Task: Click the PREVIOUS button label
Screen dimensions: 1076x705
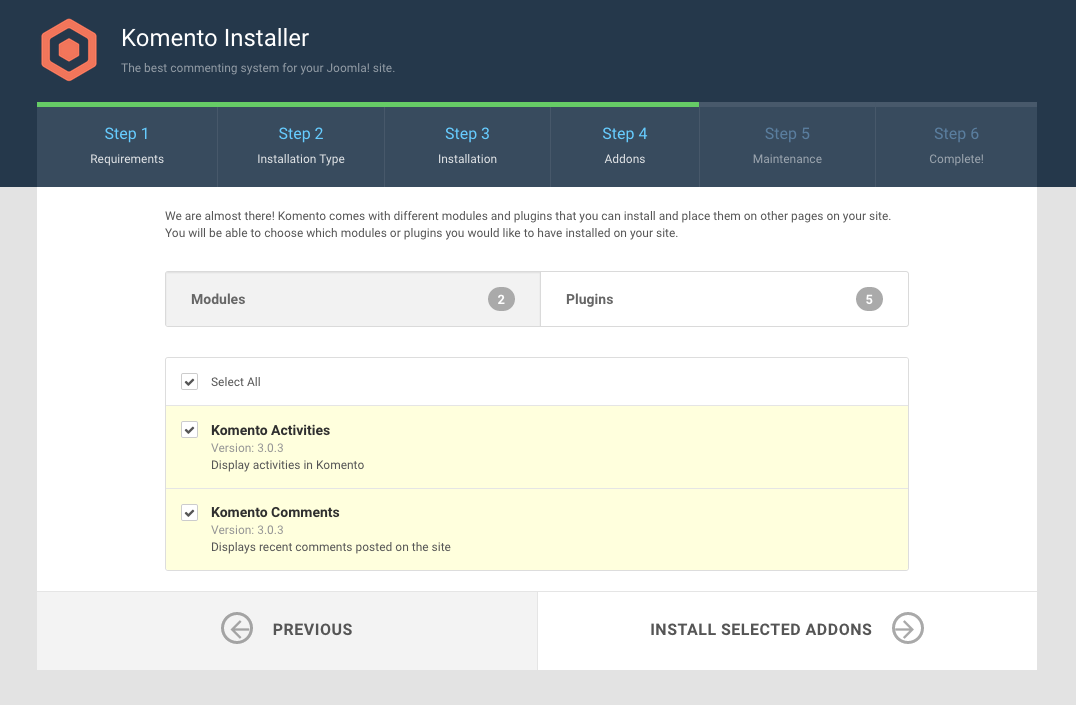Action: coord(312,629)
